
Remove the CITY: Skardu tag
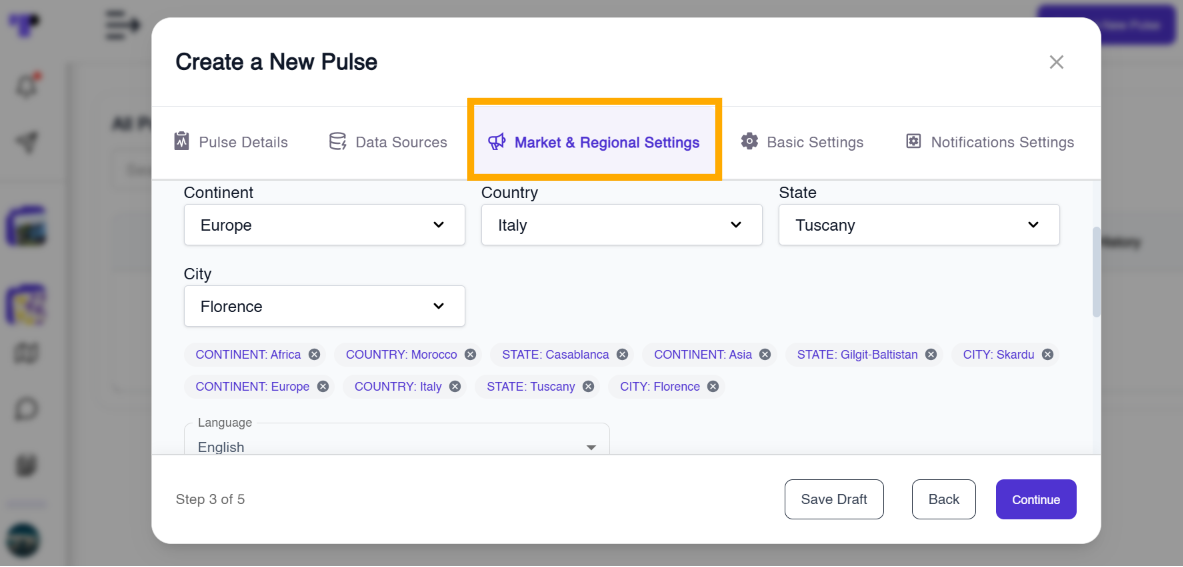(x=1047, y=354)
